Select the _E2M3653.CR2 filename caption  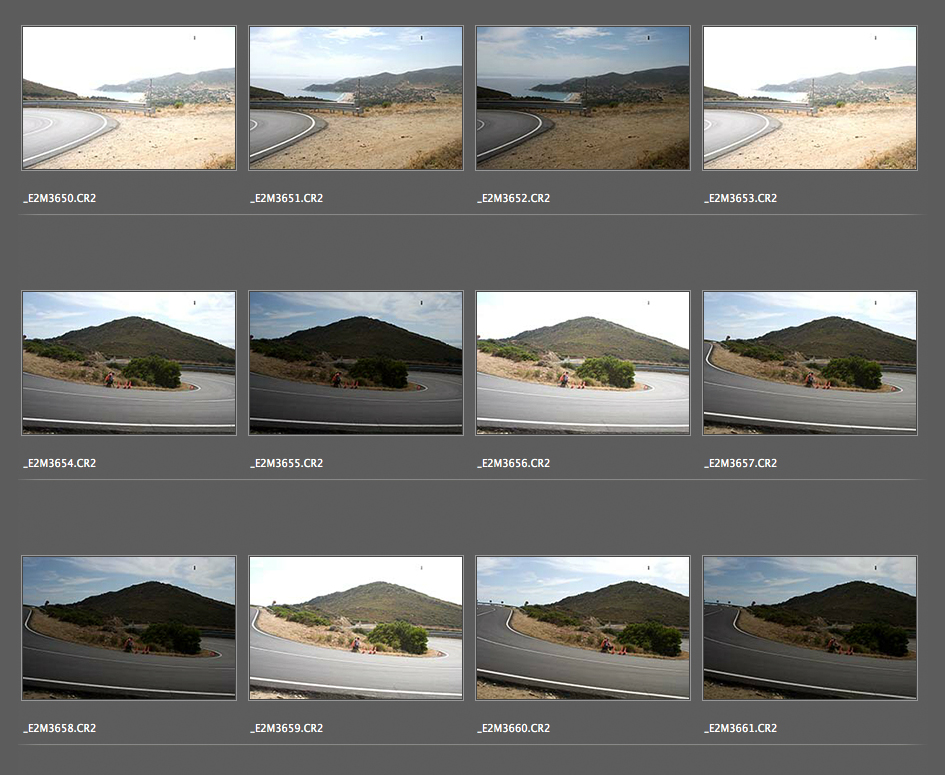[x=740, y=199]
